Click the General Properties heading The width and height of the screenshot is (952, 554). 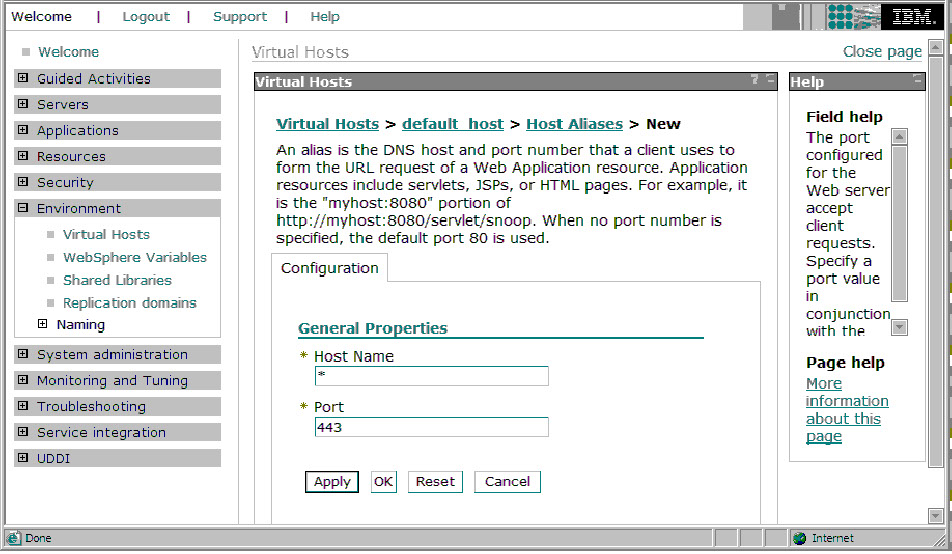[x=373, y=329]
